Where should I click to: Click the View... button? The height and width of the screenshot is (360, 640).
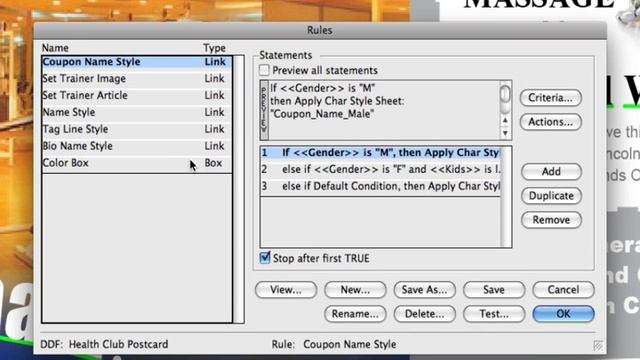coord(286,290)
